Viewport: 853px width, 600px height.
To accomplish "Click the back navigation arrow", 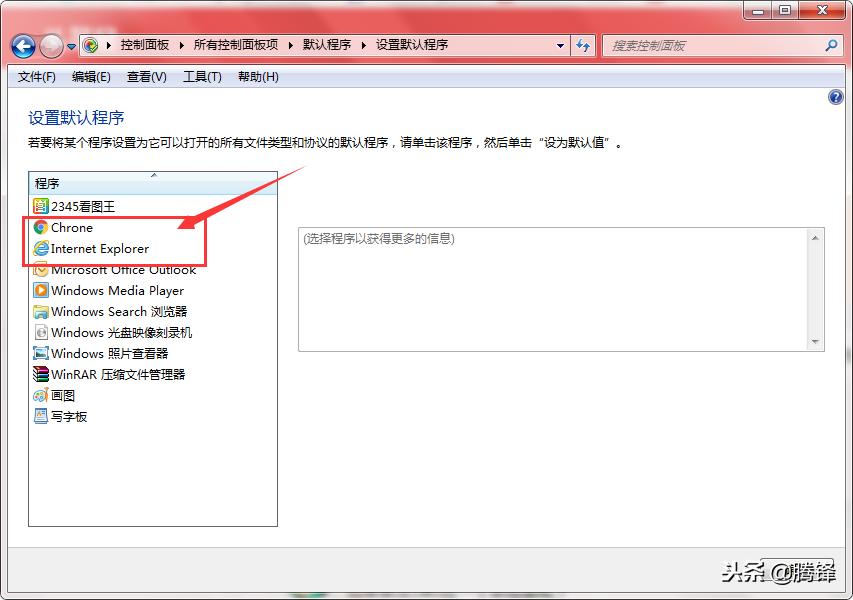I will 22,45.
